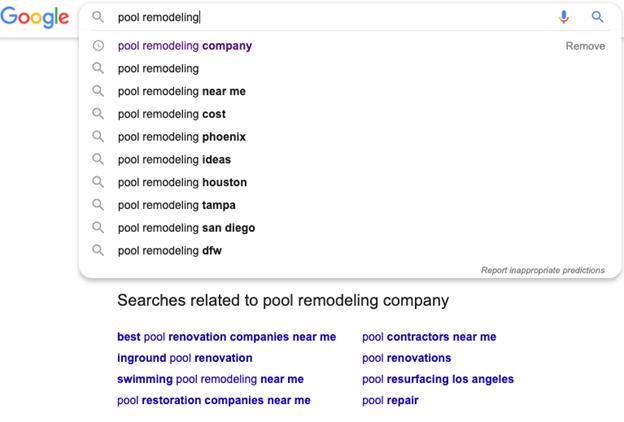Image resolution: width=624 pixels, height=422 pixels.
Task: Click search icon next to 'near me' suggestion
Action: click(98, 91)
